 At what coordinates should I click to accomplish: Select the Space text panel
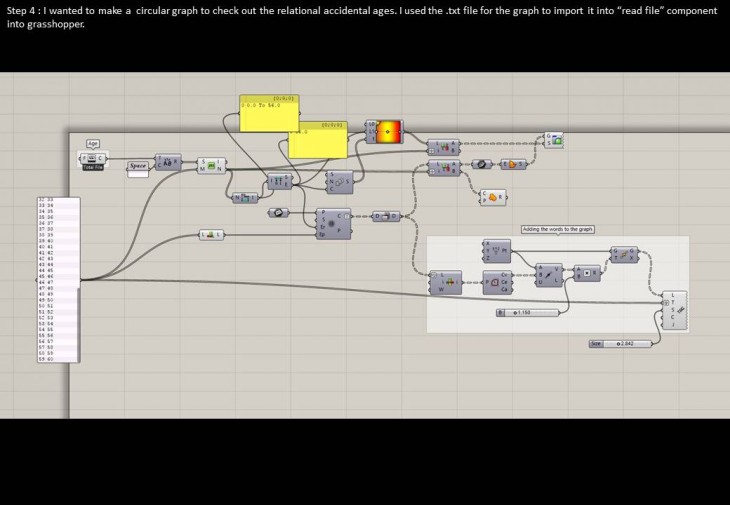tap(138, 166)
